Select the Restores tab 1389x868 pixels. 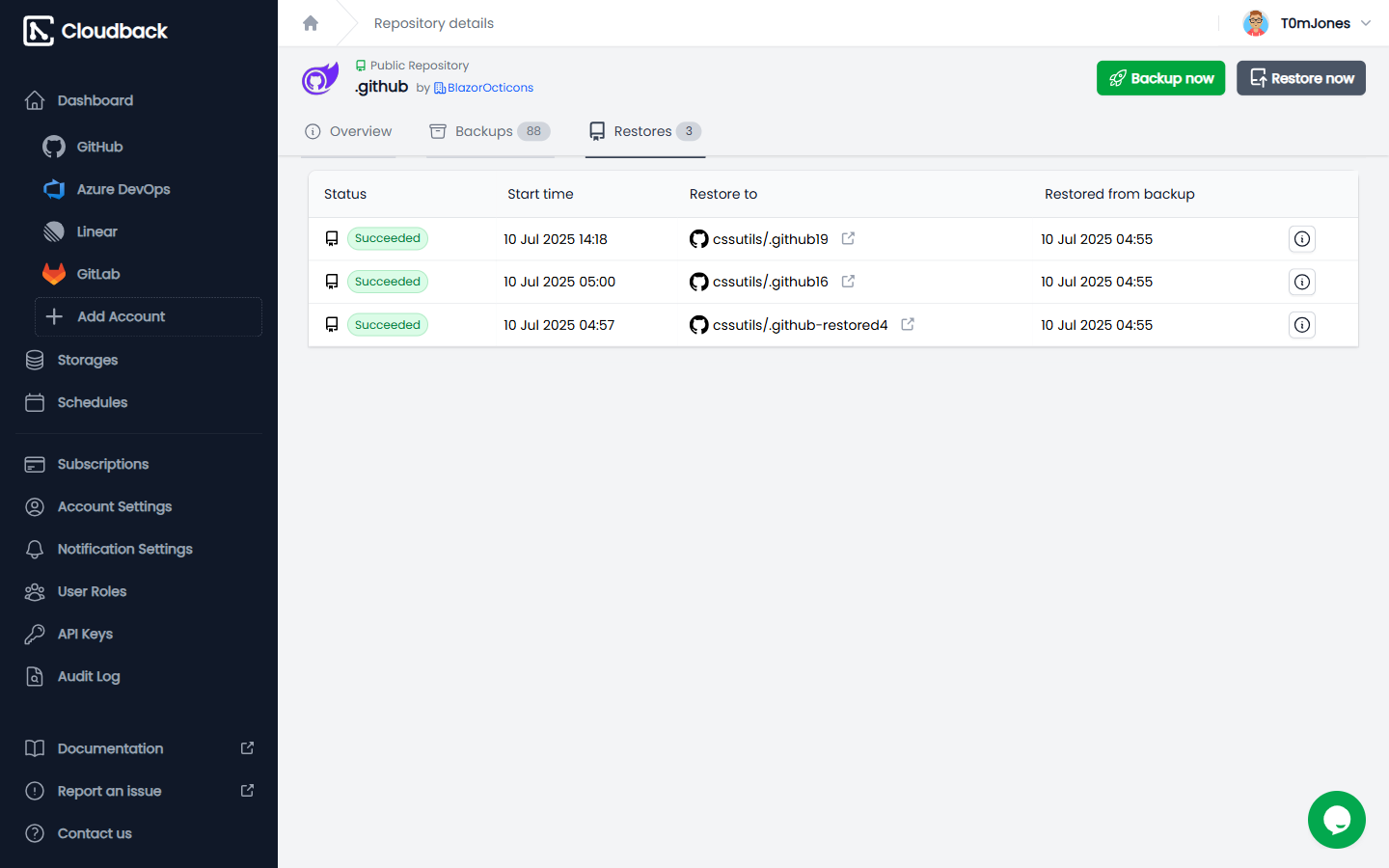645,131
